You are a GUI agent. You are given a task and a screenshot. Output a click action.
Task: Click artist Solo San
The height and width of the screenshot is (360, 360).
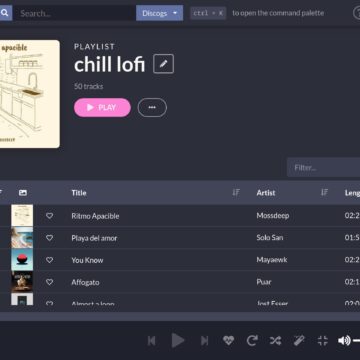[270, 238]
